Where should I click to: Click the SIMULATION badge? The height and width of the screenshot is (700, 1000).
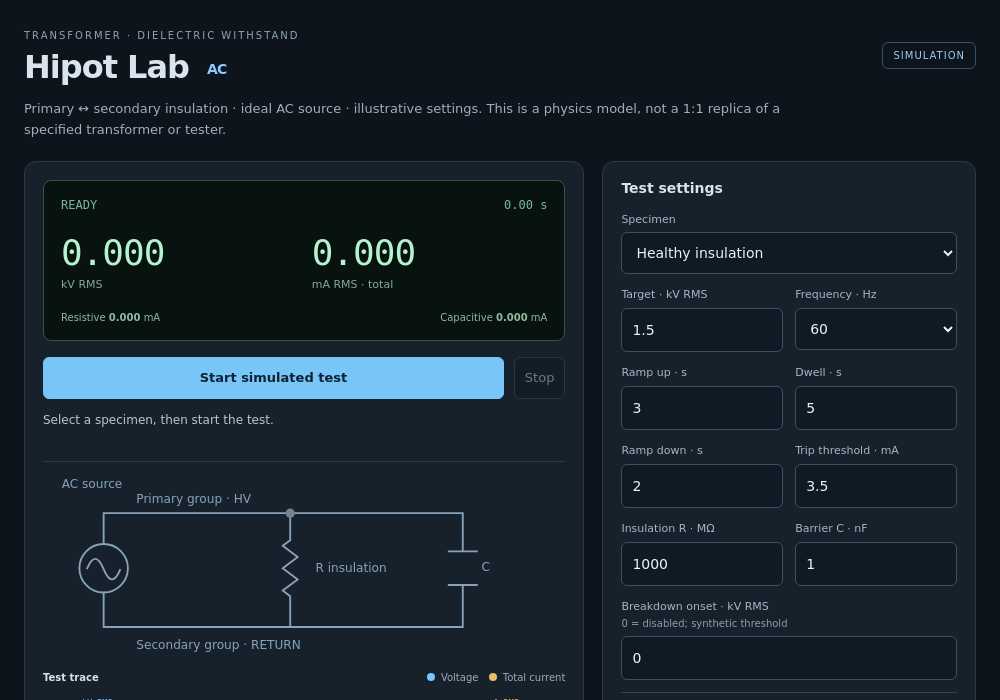929,55
